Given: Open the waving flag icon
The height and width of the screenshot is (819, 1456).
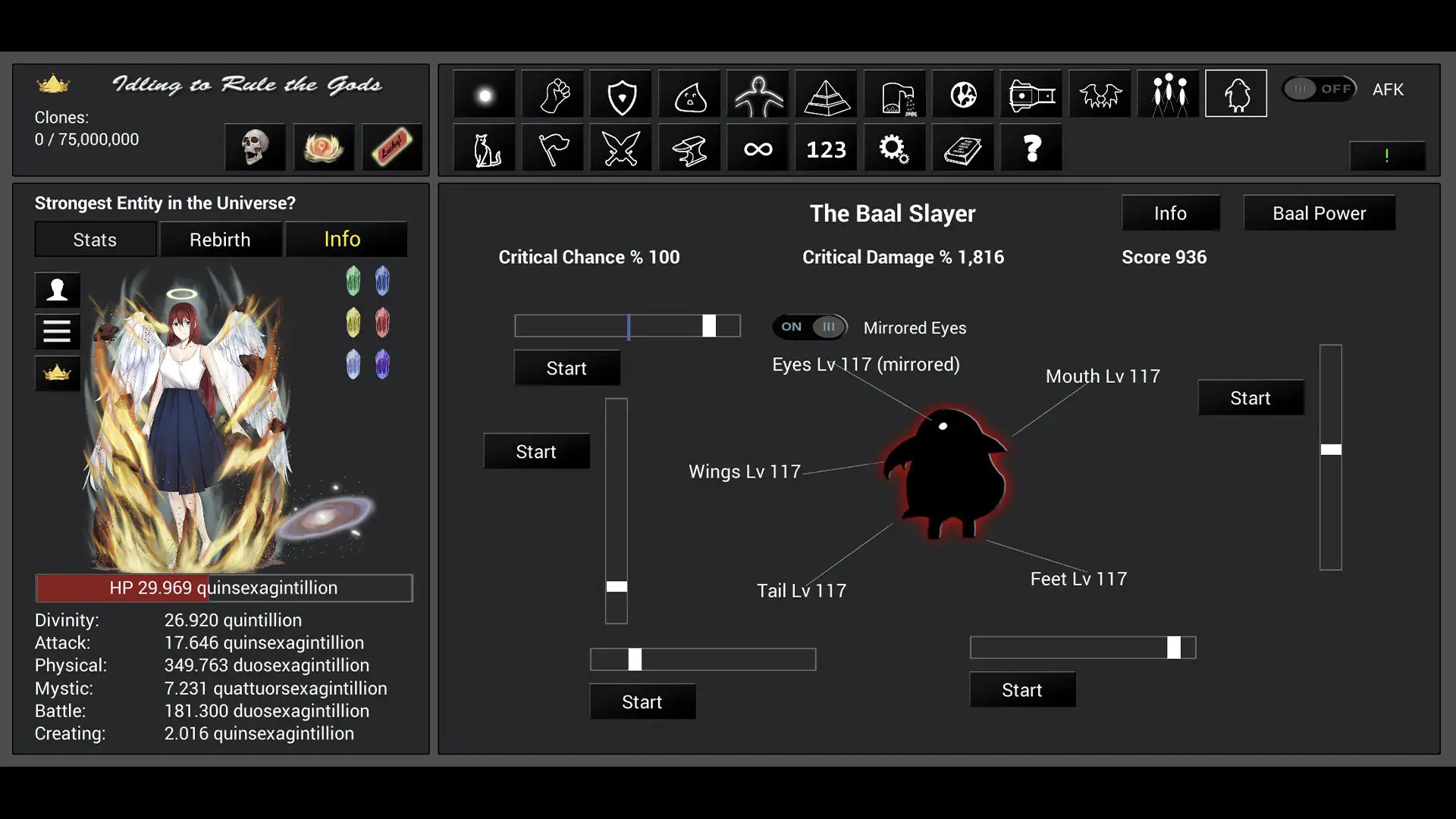Looking at the screenshot, I should [x=553, y=149].
